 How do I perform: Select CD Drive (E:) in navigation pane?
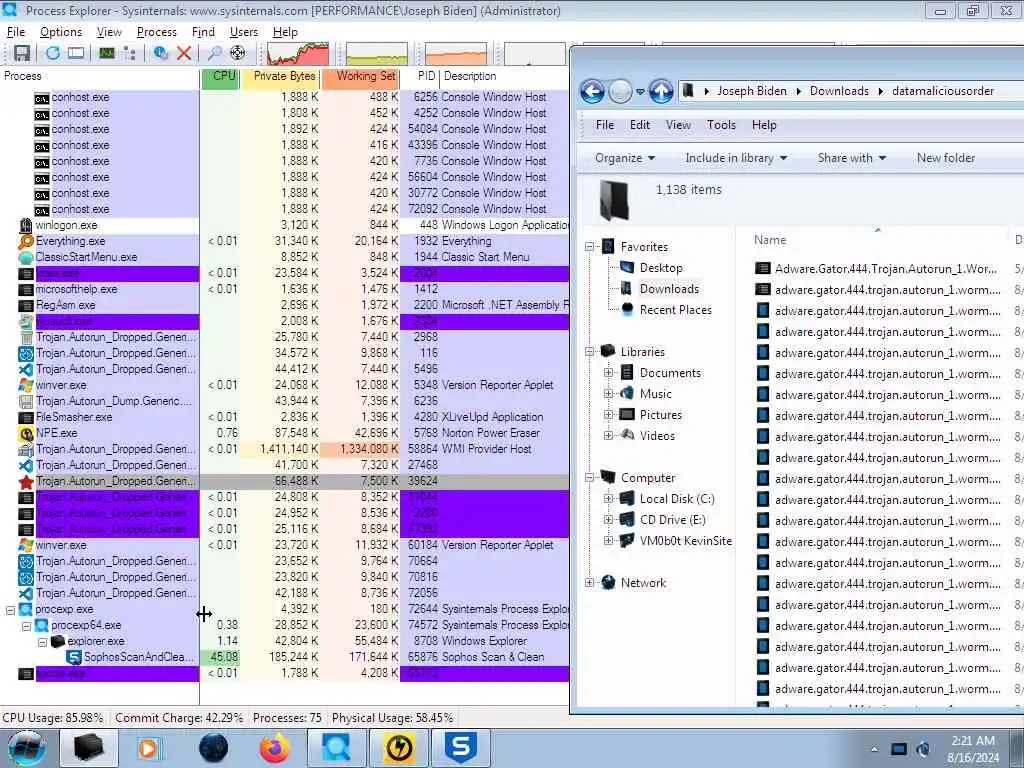673,520
